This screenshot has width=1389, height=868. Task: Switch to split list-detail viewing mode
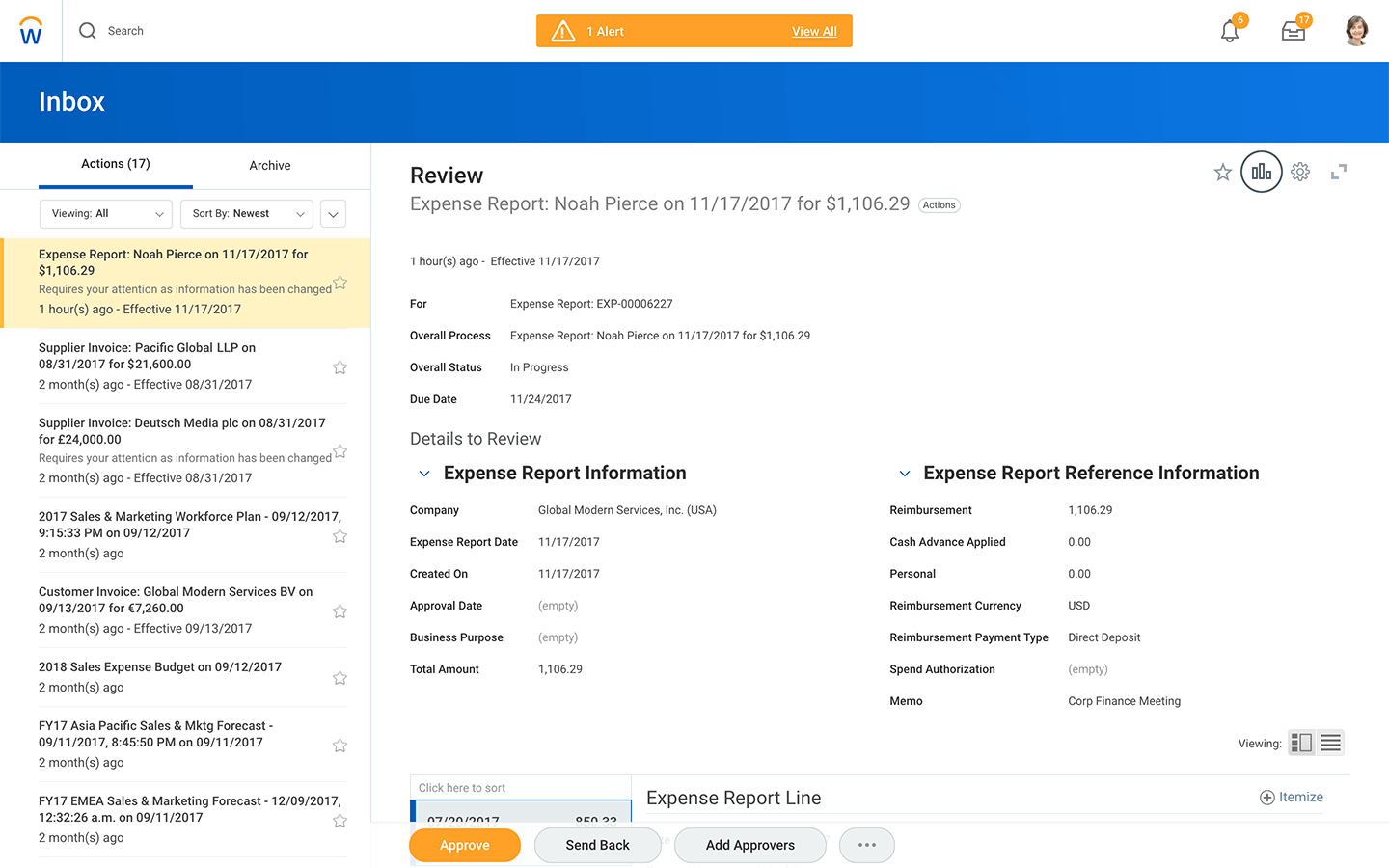pyautogui.click(x=1301, y=743)
